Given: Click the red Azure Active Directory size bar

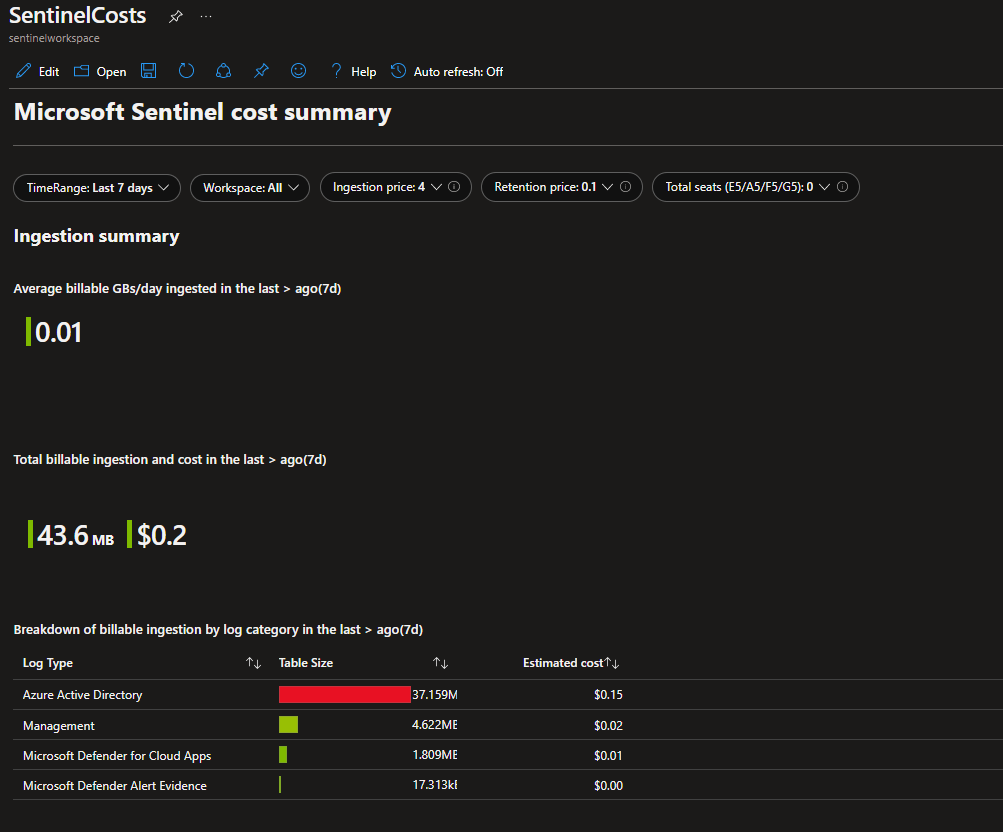Looking at the screenshot, I should click(345, 695).
